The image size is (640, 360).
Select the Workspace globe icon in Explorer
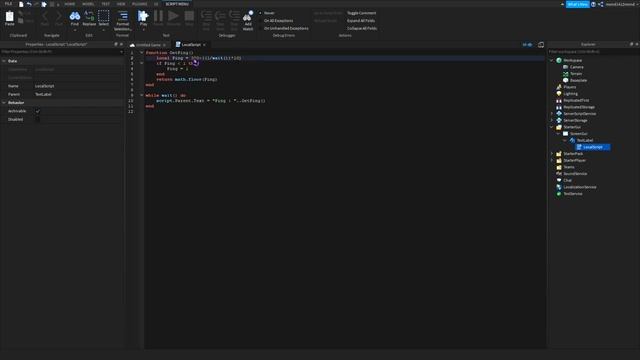[559, 60]
